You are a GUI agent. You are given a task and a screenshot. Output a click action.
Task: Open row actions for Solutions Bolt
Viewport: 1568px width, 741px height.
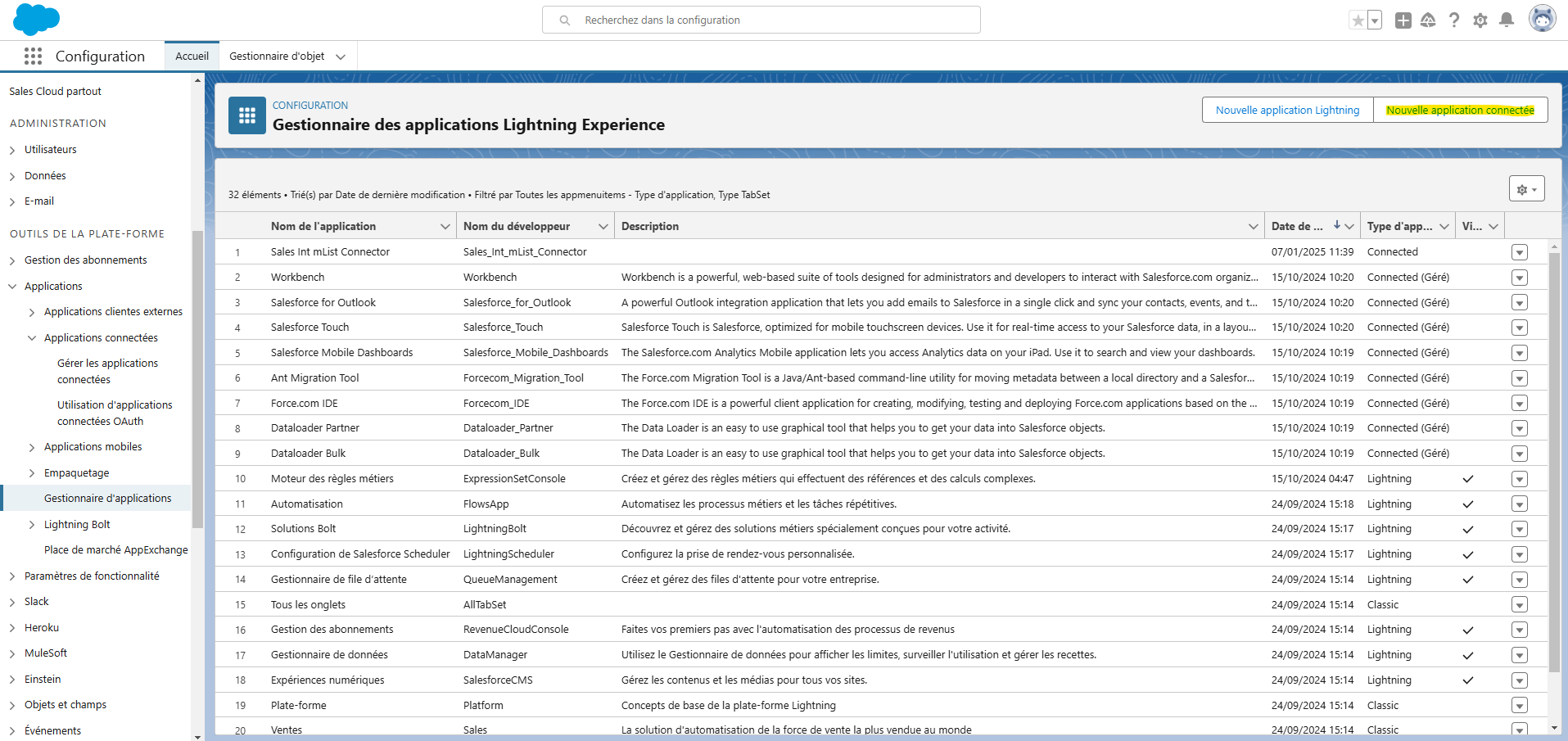[x=1520, y=529]
